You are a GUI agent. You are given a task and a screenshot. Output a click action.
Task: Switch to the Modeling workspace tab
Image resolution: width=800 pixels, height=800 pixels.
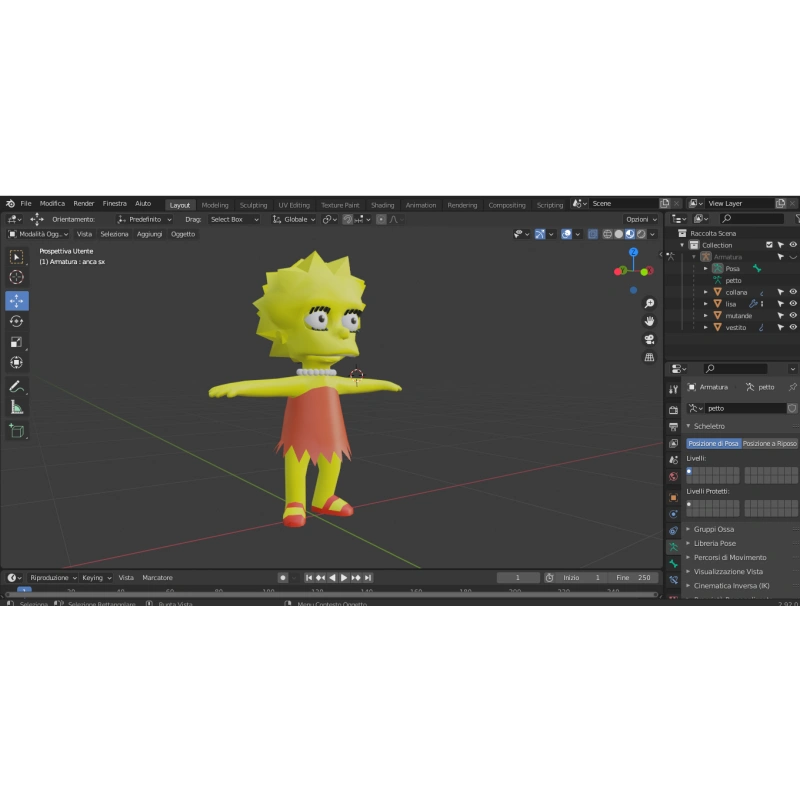point(215,205)
